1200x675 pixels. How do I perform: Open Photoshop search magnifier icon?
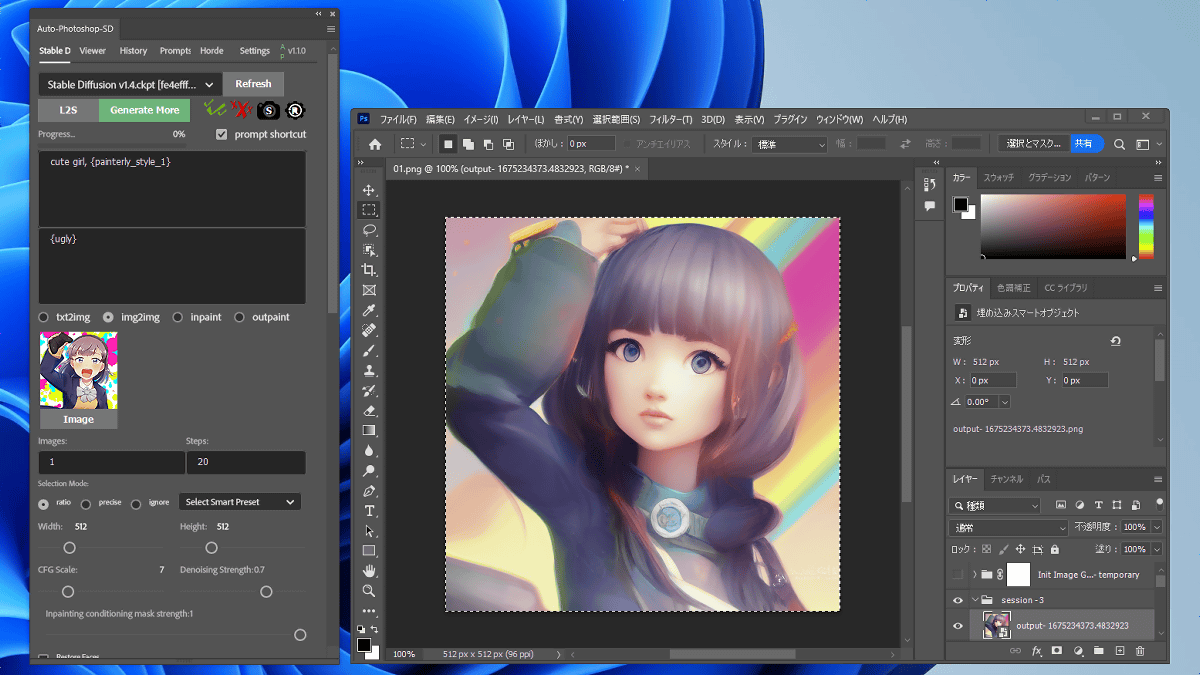tap(1120, 144)
